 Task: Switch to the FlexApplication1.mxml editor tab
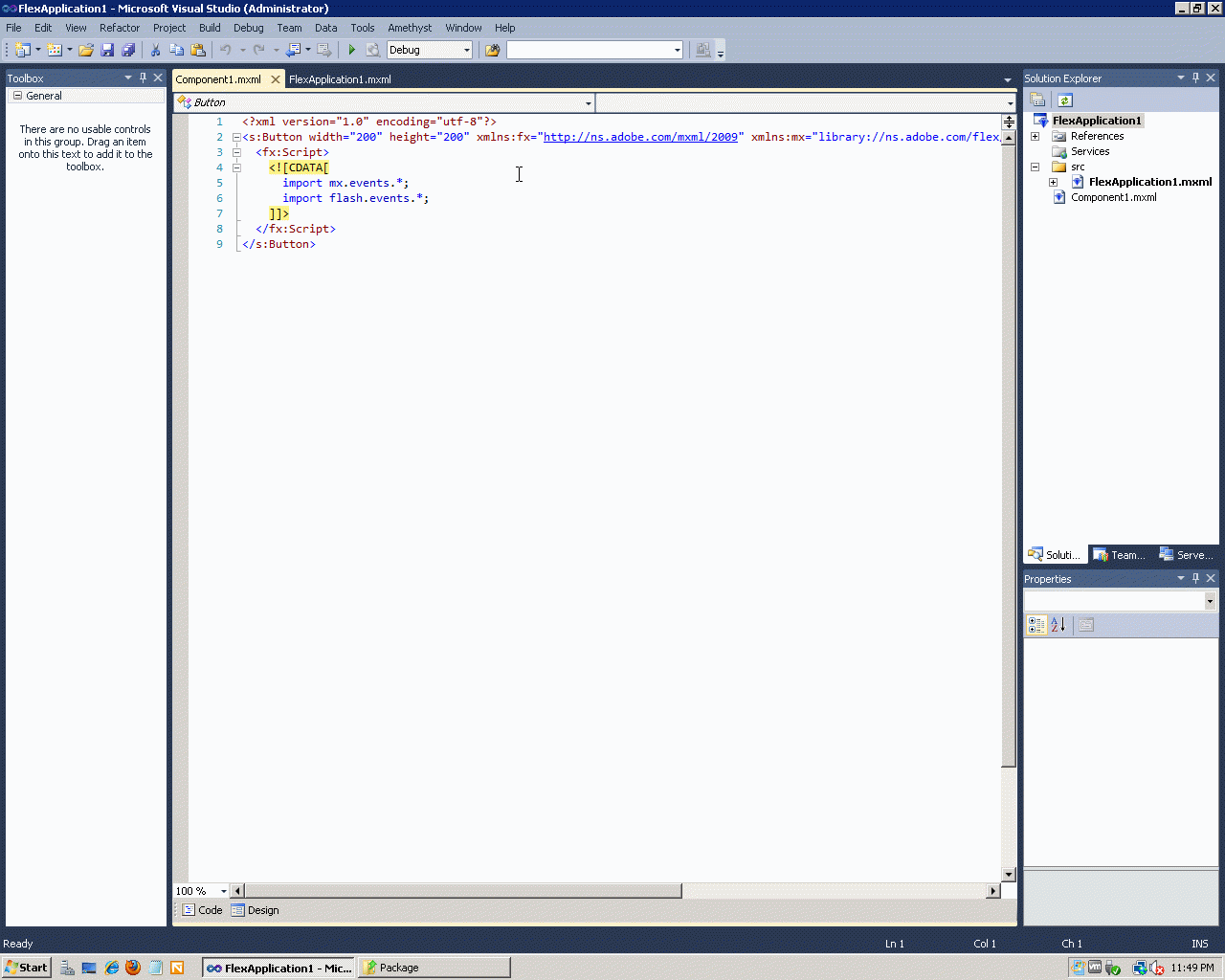point(340,79)
